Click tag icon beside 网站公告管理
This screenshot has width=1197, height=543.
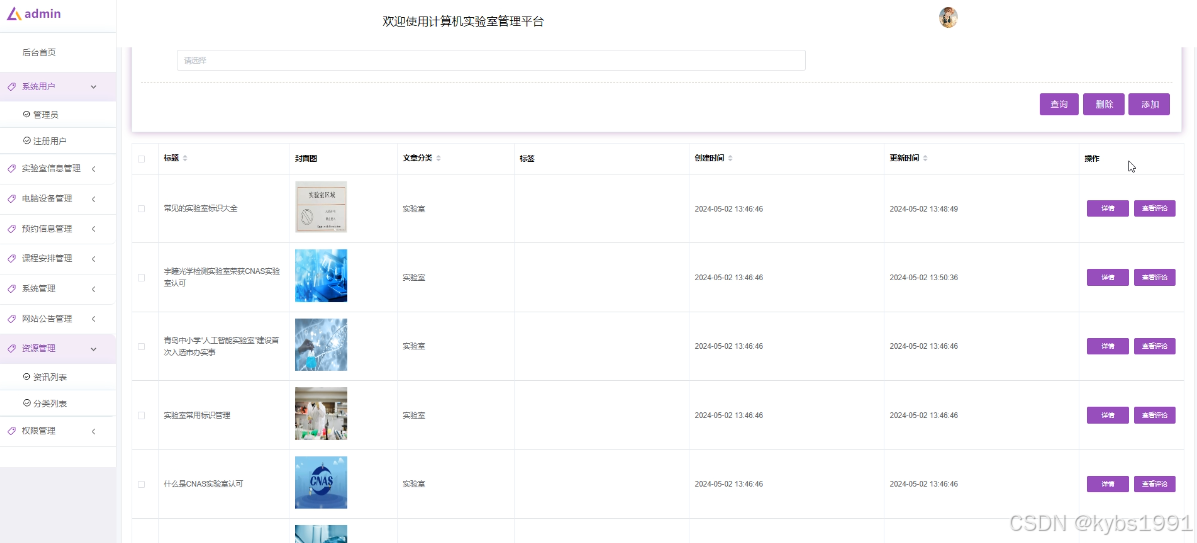point(11,319)
